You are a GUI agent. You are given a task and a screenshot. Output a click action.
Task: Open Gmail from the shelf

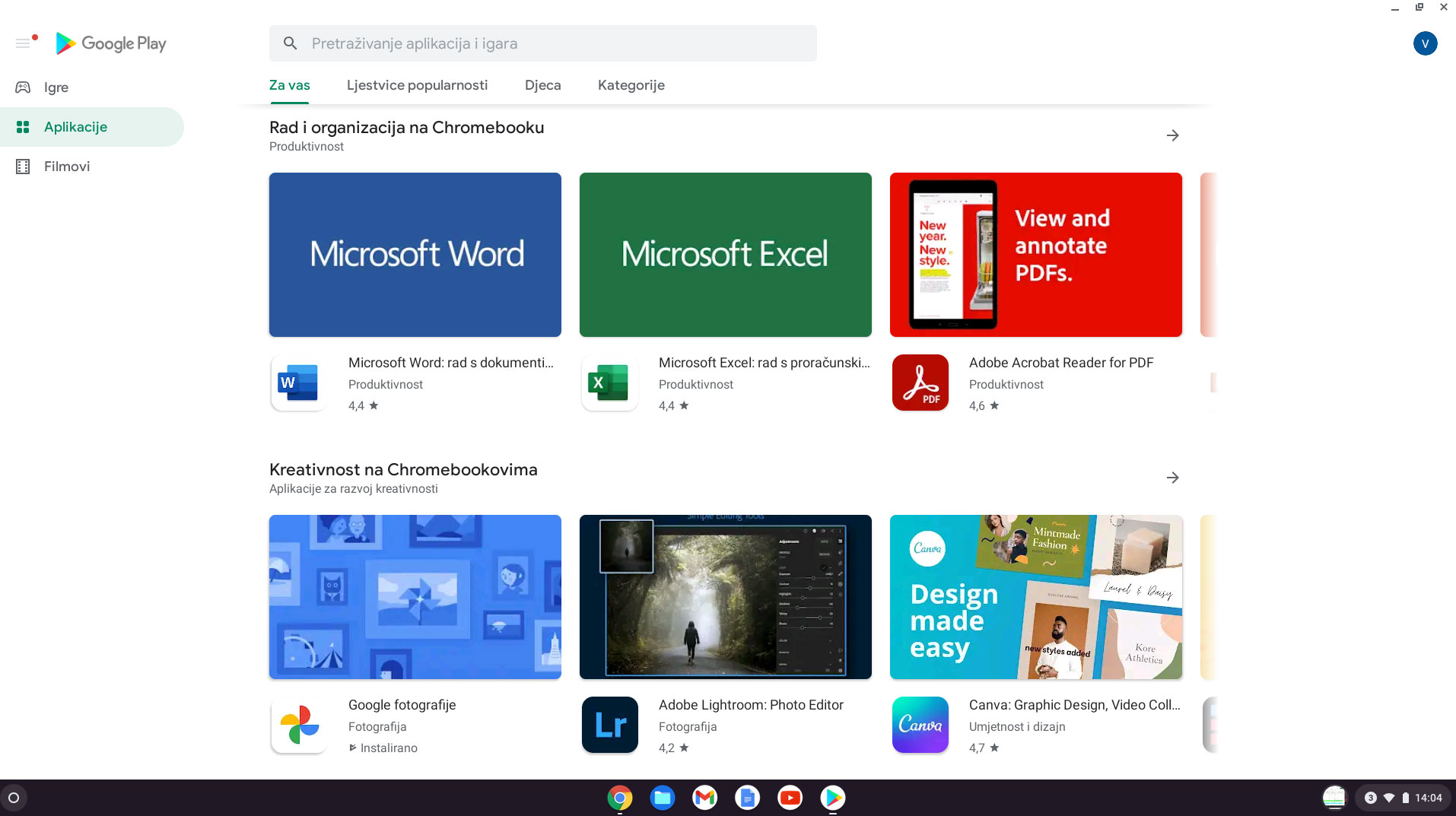pyautogui.click(x=705, y=798)
